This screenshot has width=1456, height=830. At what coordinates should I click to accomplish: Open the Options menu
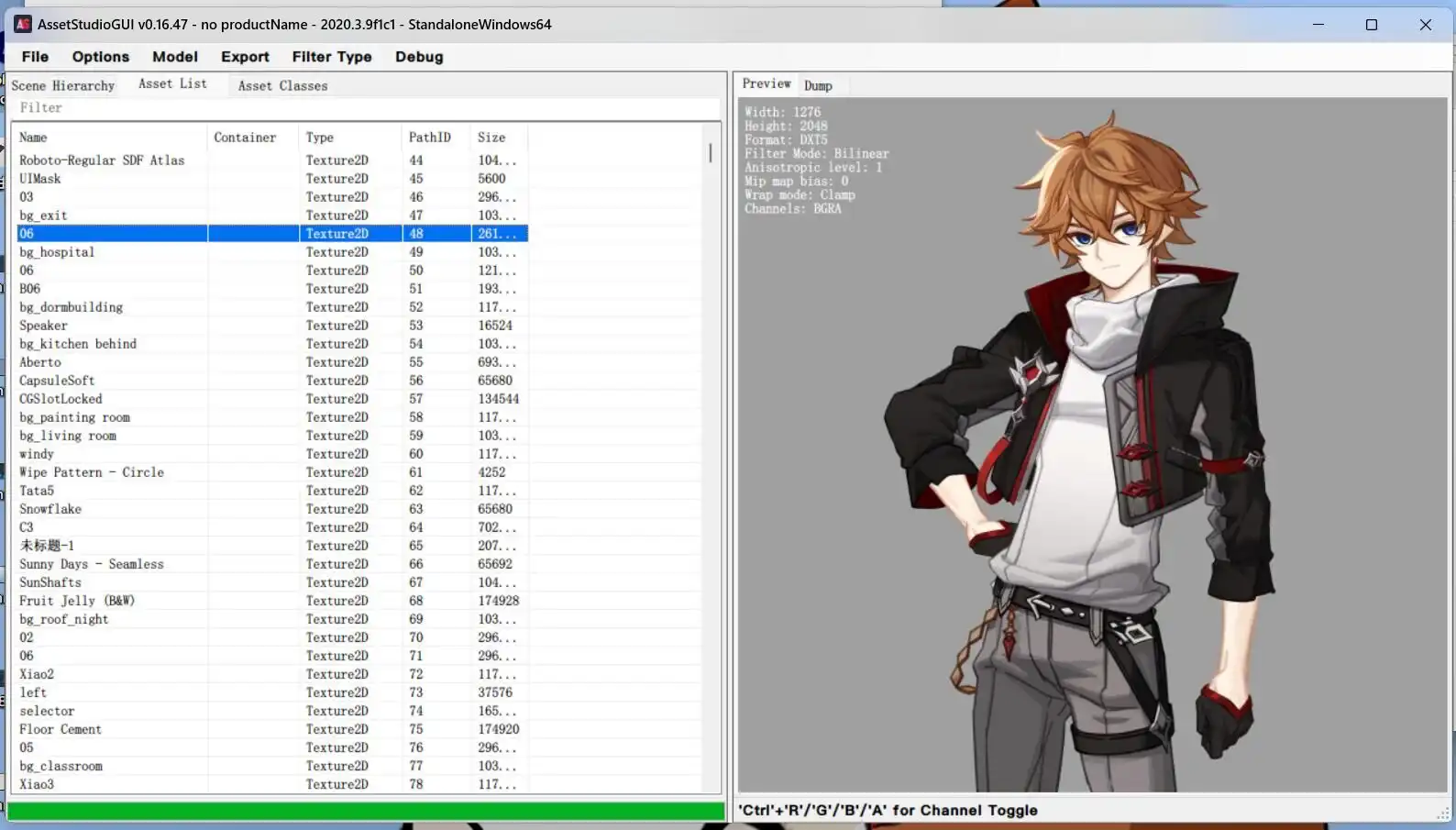tap(100, 57)
